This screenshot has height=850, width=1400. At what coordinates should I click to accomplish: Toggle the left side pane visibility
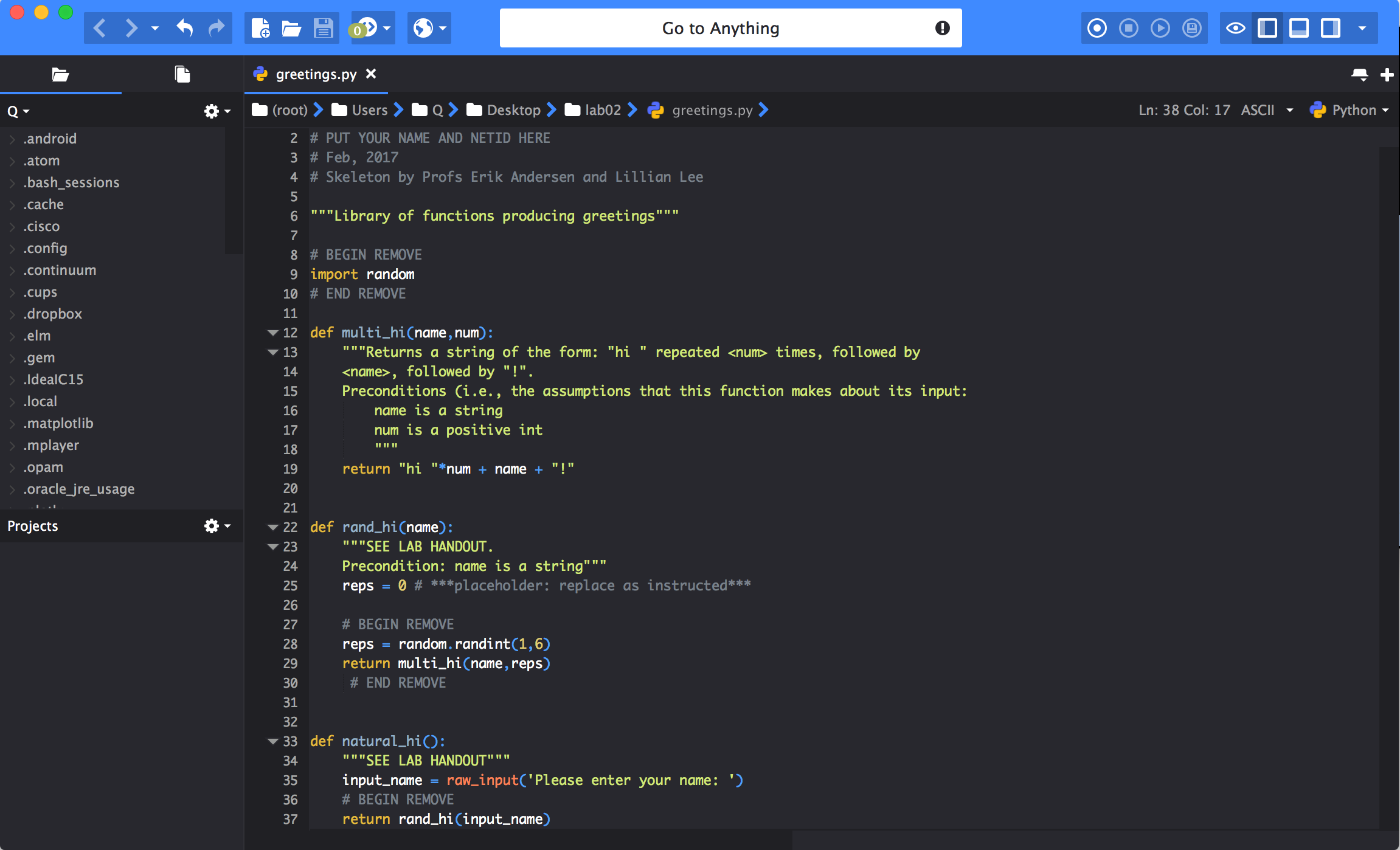click(x=1267, y=28)
